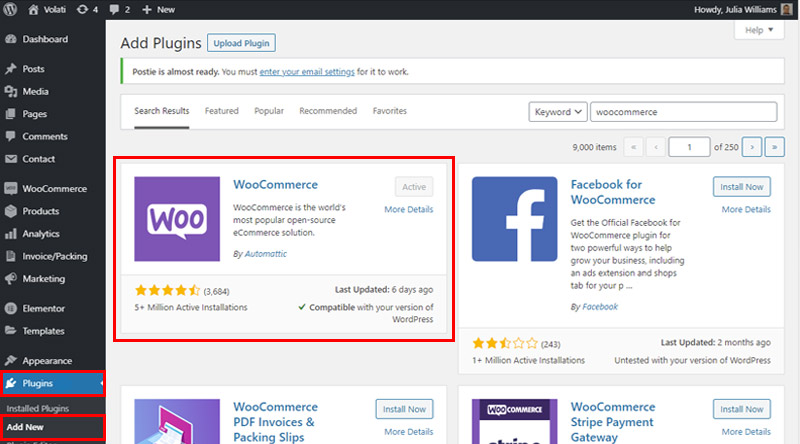
Task: Switch to Favorites tab
Action: coord(390,111)
